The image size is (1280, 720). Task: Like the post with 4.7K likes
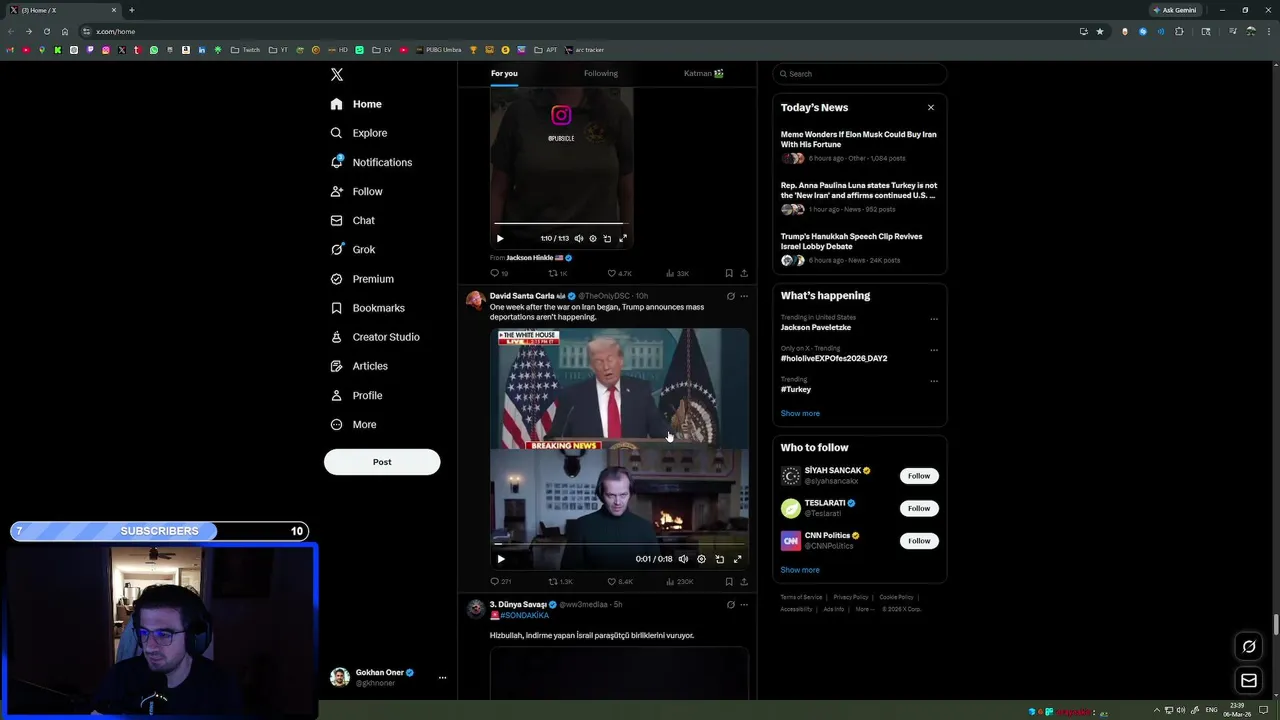click(x=620, y=273)
